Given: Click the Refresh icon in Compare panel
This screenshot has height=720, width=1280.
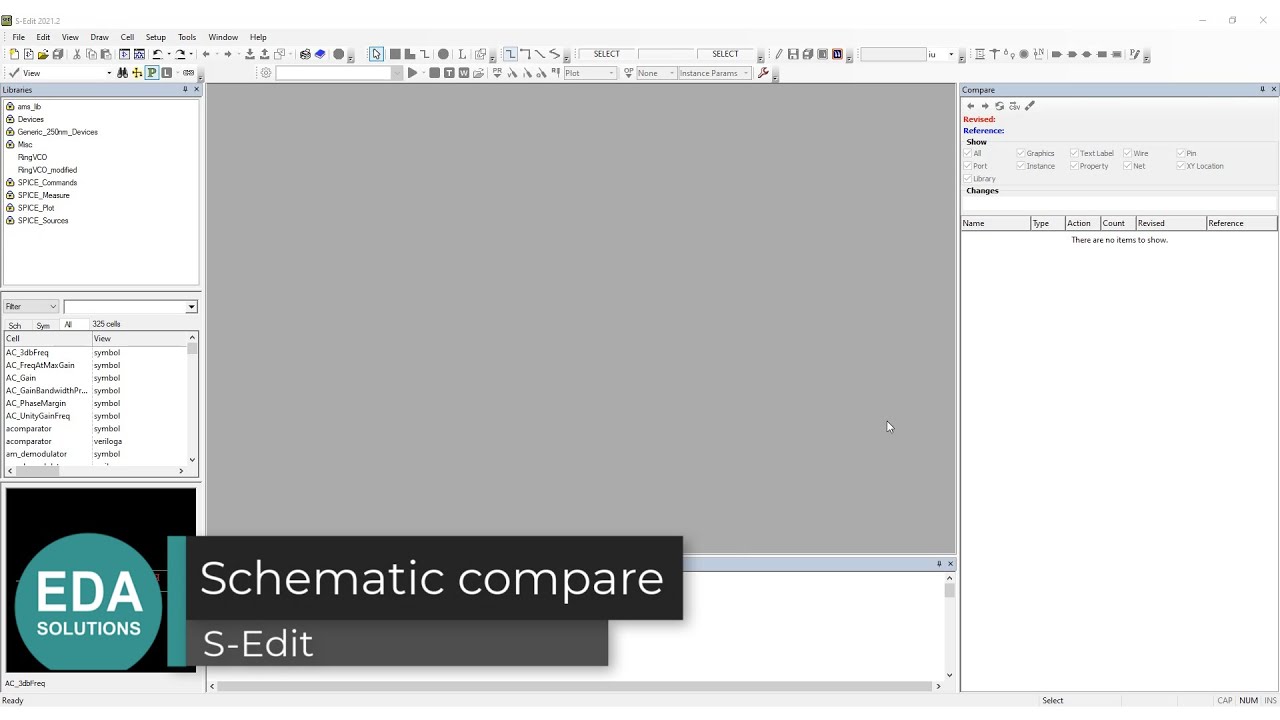Looking at the screenshot, I should 999,106.
